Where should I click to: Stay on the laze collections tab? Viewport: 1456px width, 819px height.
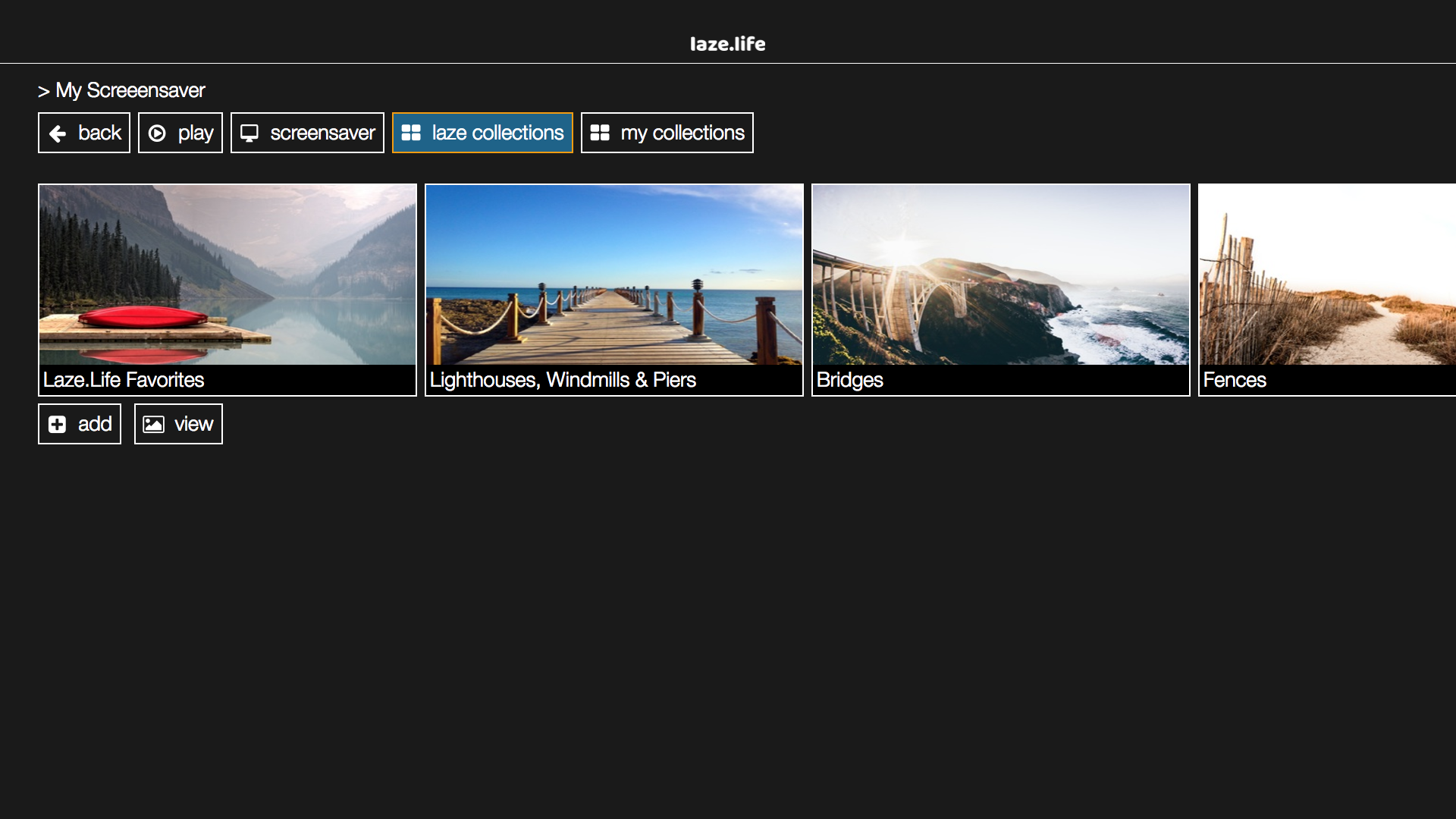(x=482, y=133)
